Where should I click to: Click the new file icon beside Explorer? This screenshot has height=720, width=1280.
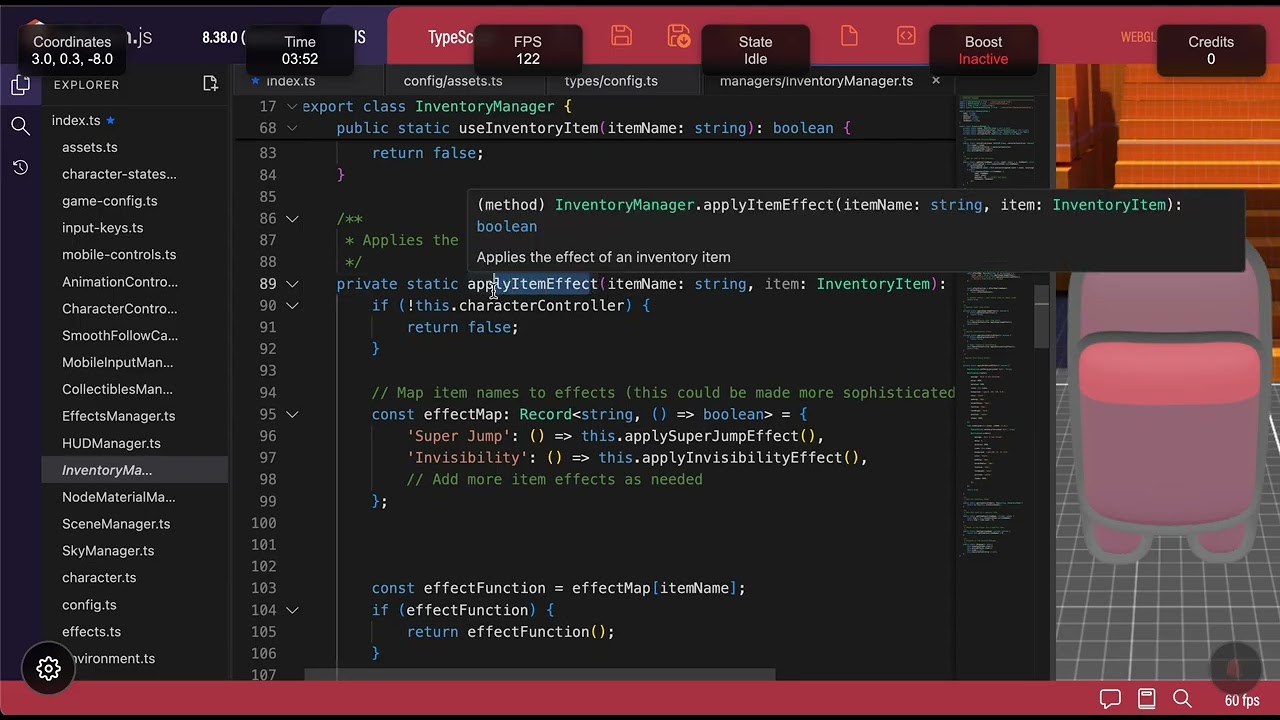pyautogui.click(x=210, y=84)
